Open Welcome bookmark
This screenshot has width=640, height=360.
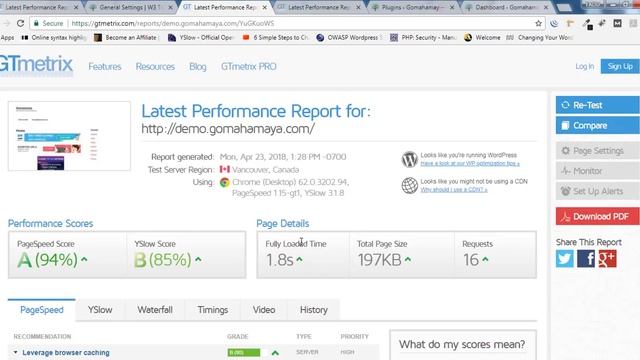click(482, 38)
